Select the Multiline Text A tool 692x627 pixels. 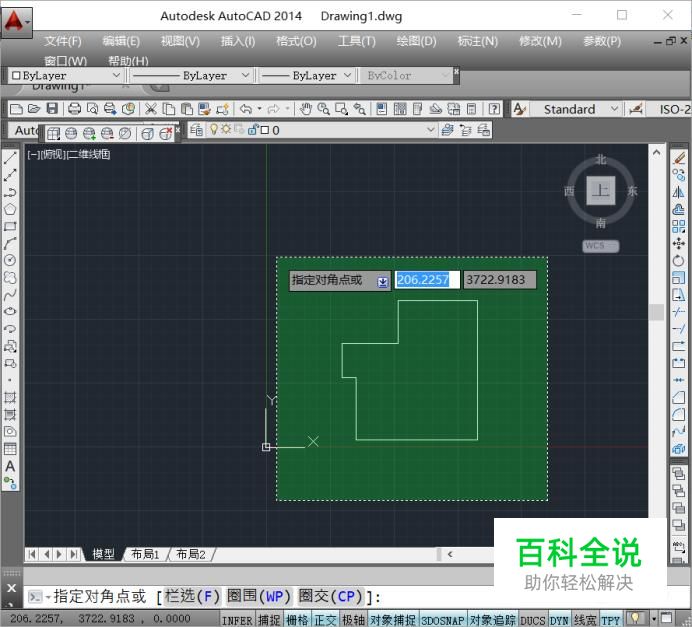coord(10,466)
